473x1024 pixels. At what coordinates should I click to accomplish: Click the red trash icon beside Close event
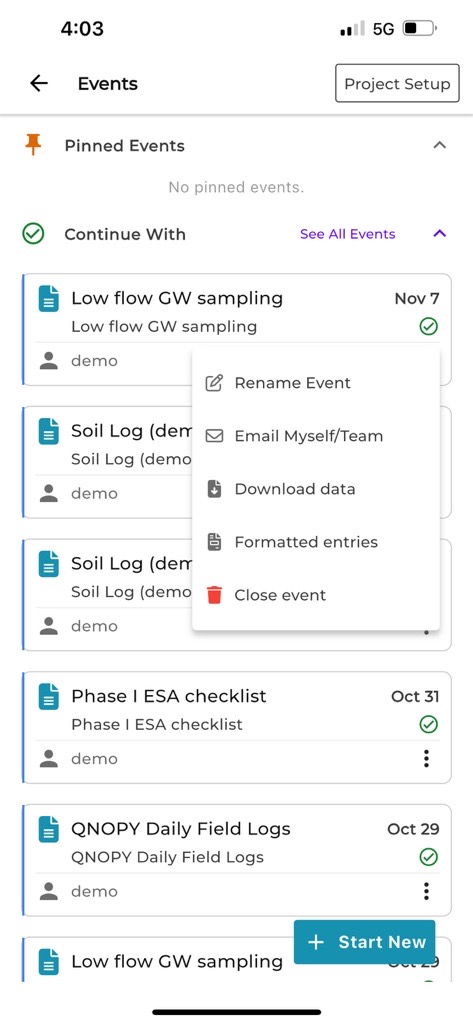coord(214,595)
